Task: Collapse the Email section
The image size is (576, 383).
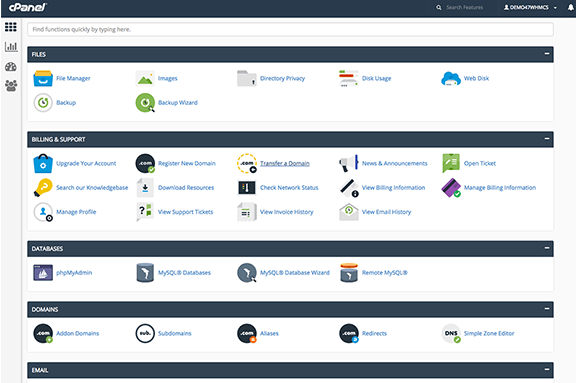Action: point(547,369)
